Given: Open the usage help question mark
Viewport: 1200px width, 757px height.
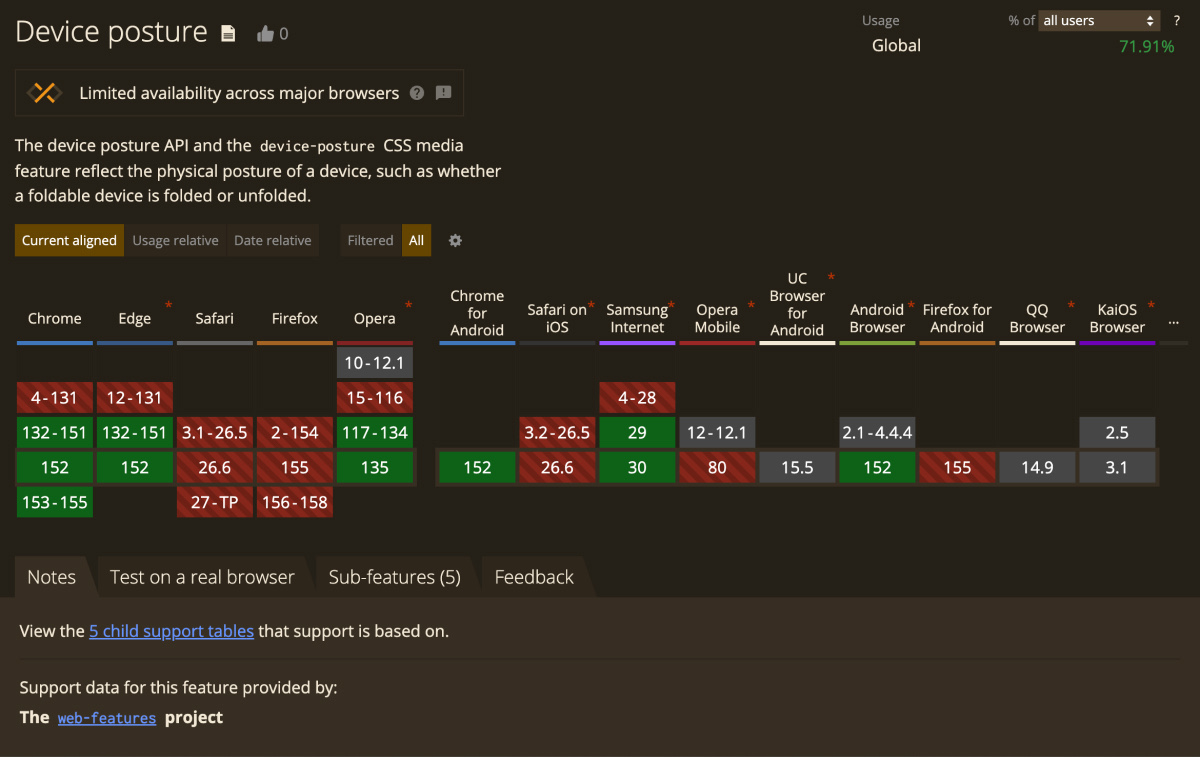Looking at the screenshot, I should pyautogui.click(x=1176, y=20).
